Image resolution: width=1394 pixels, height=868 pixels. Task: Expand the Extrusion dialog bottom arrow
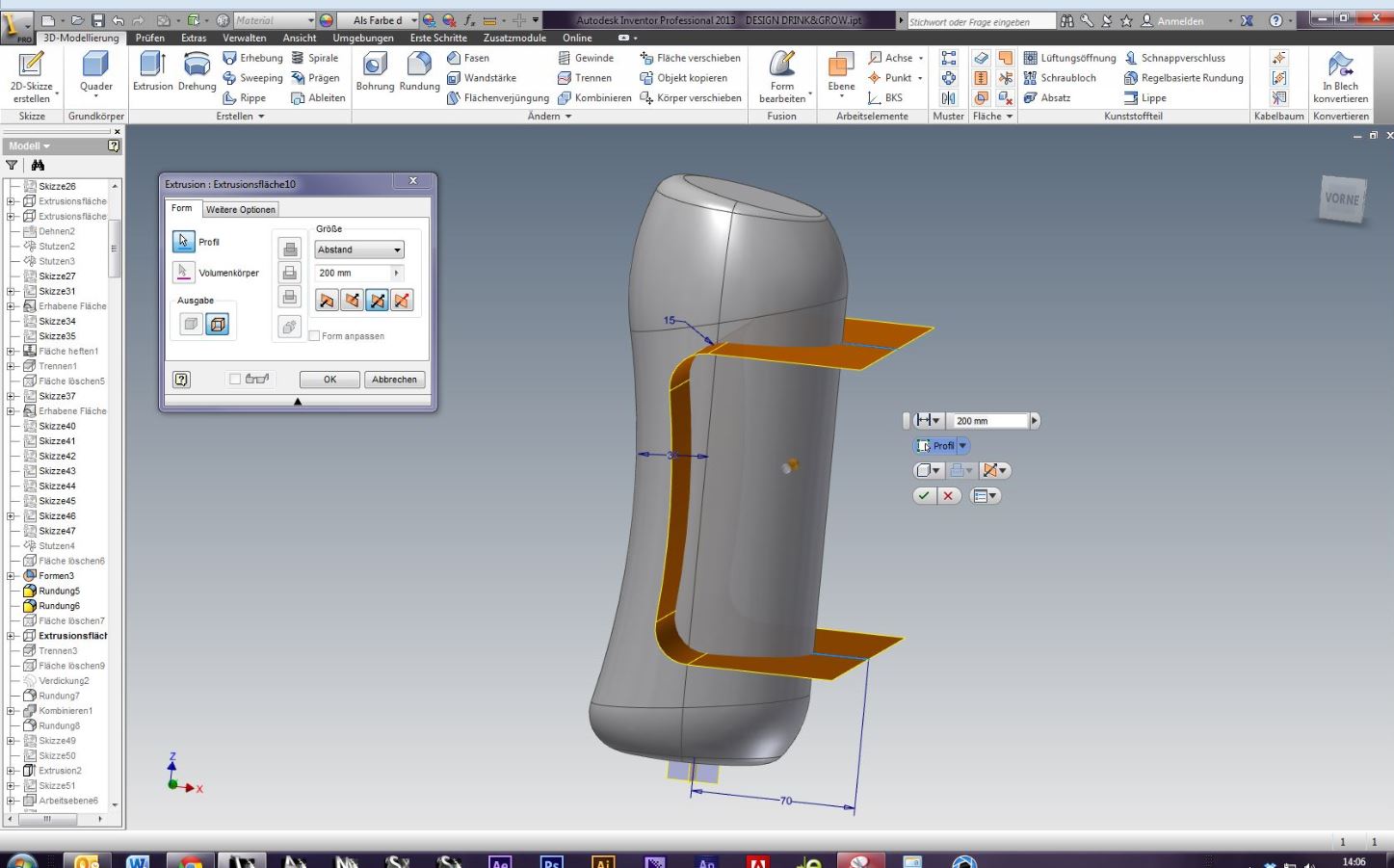click(x=298, y=402)
